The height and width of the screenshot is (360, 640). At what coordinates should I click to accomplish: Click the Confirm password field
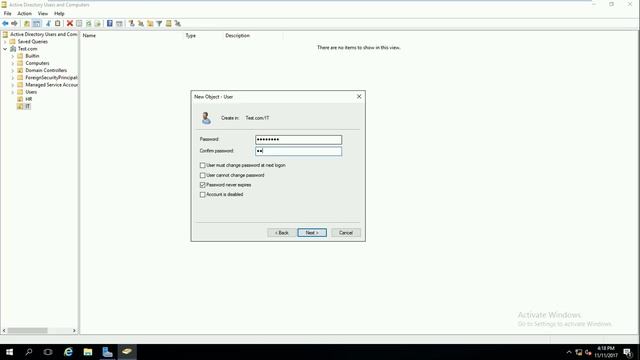(x=298, y=151)
